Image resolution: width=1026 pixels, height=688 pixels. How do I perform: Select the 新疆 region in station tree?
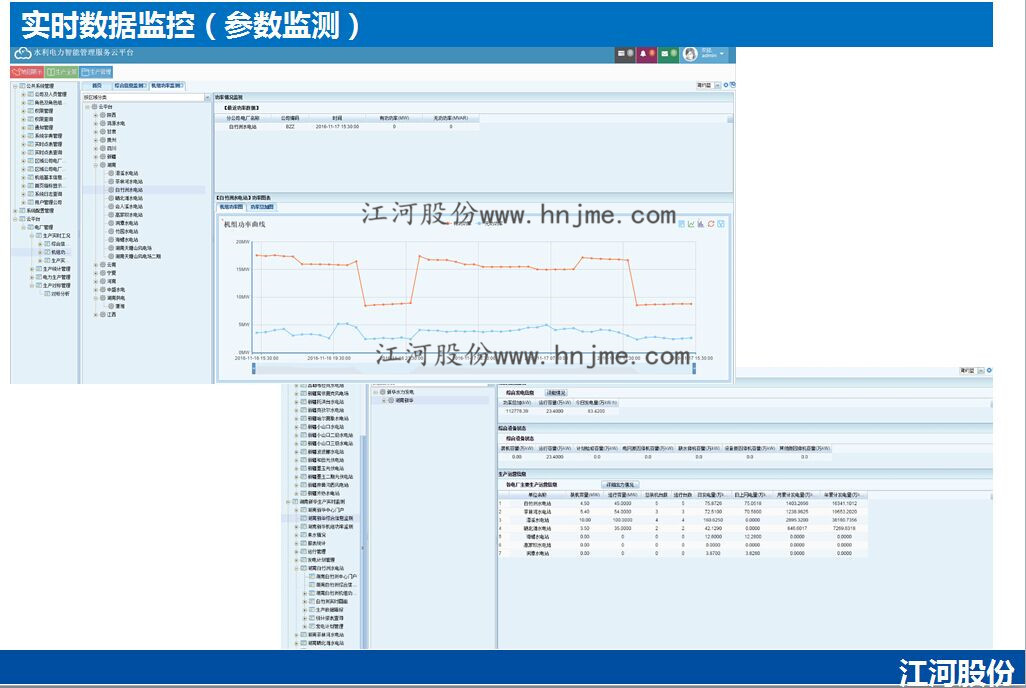111,157
